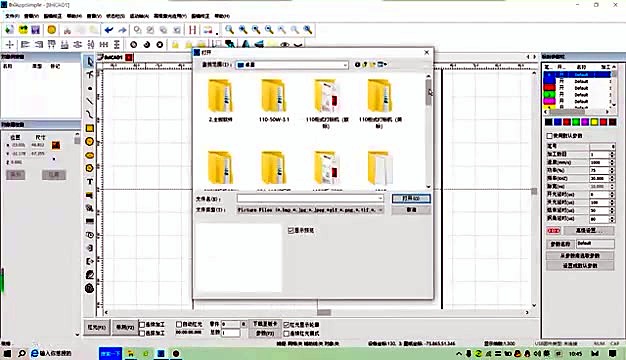Select the circle drawing tool
Viewport: 626px width, 360px height.
coord(90,141)
